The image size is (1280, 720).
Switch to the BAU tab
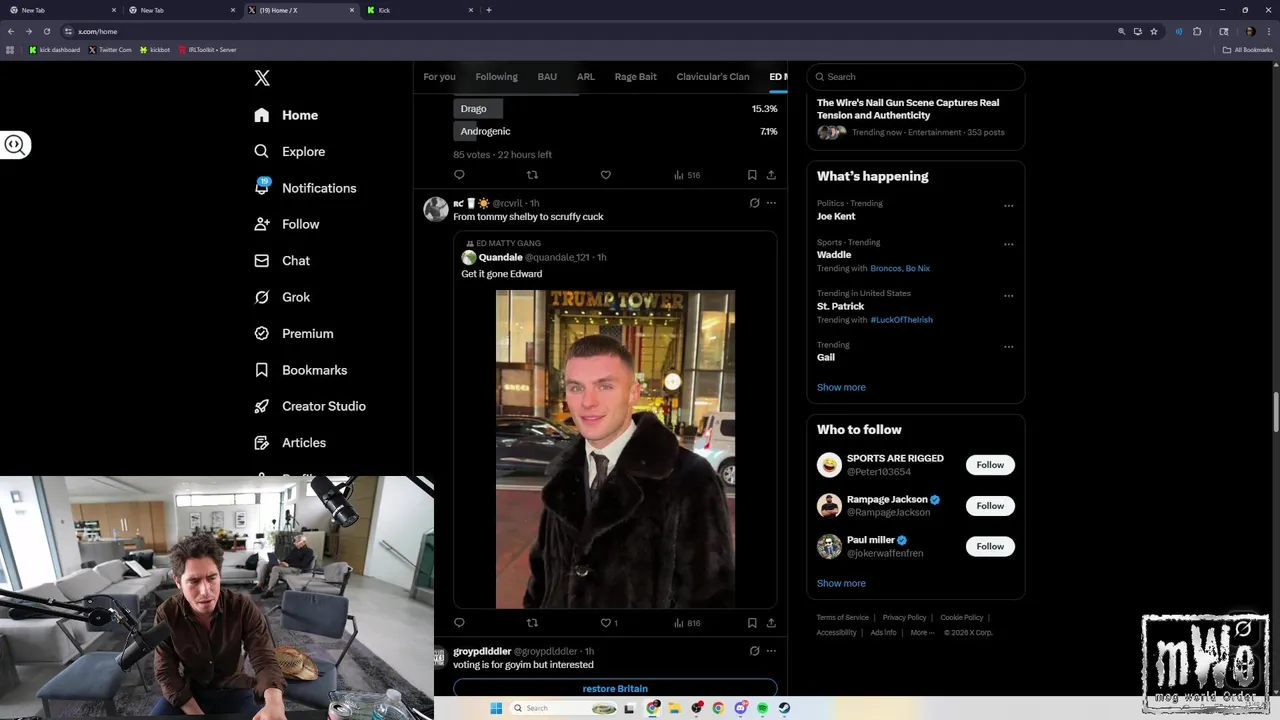[547, 77]
